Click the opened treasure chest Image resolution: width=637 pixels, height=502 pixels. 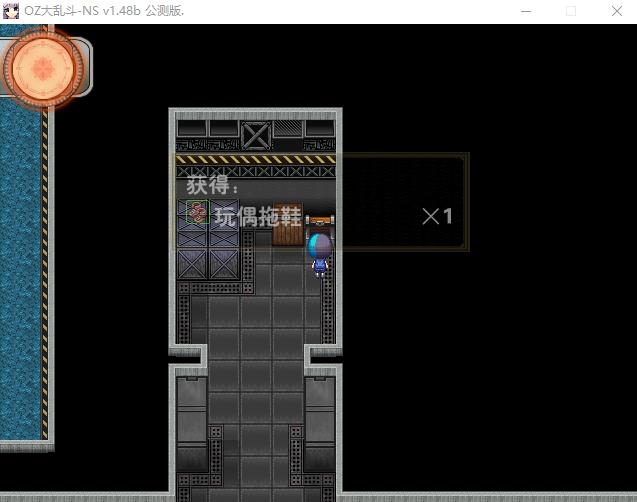[320, 225]
